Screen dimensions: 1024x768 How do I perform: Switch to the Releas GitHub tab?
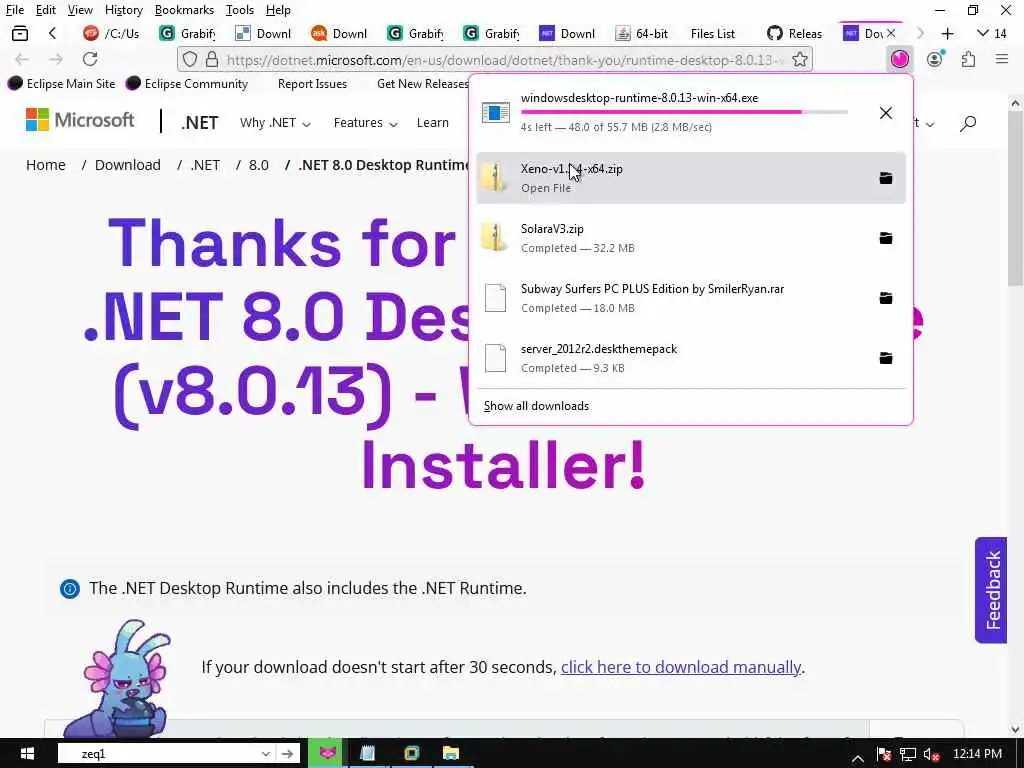coord(795,33)
